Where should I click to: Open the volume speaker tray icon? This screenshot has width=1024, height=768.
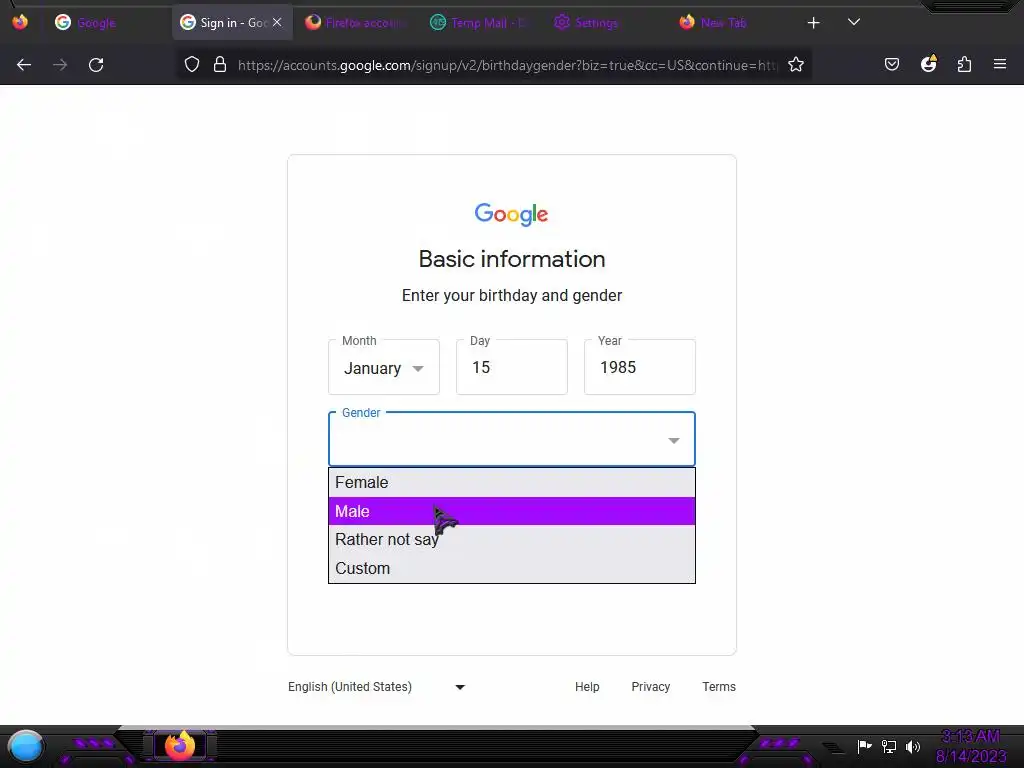tap(913, 746)
